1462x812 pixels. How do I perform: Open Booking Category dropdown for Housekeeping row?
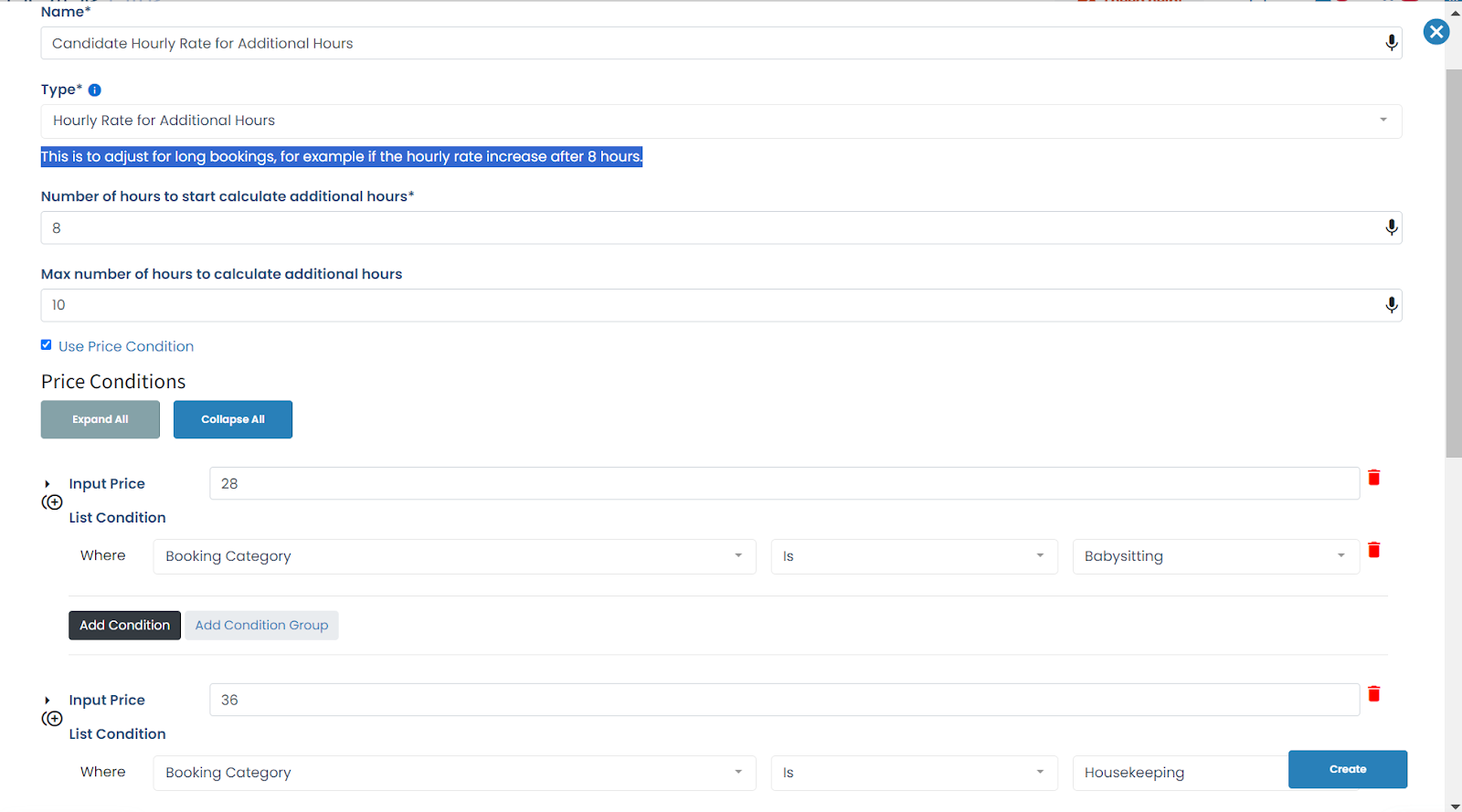click(x=454, y=773)
